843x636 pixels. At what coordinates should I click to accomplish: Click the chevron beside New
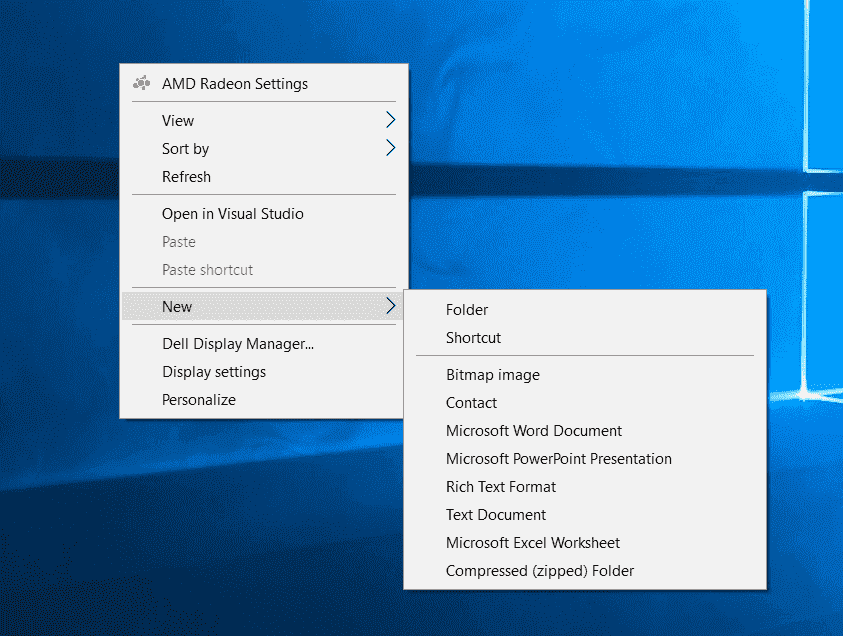(391, 306)
